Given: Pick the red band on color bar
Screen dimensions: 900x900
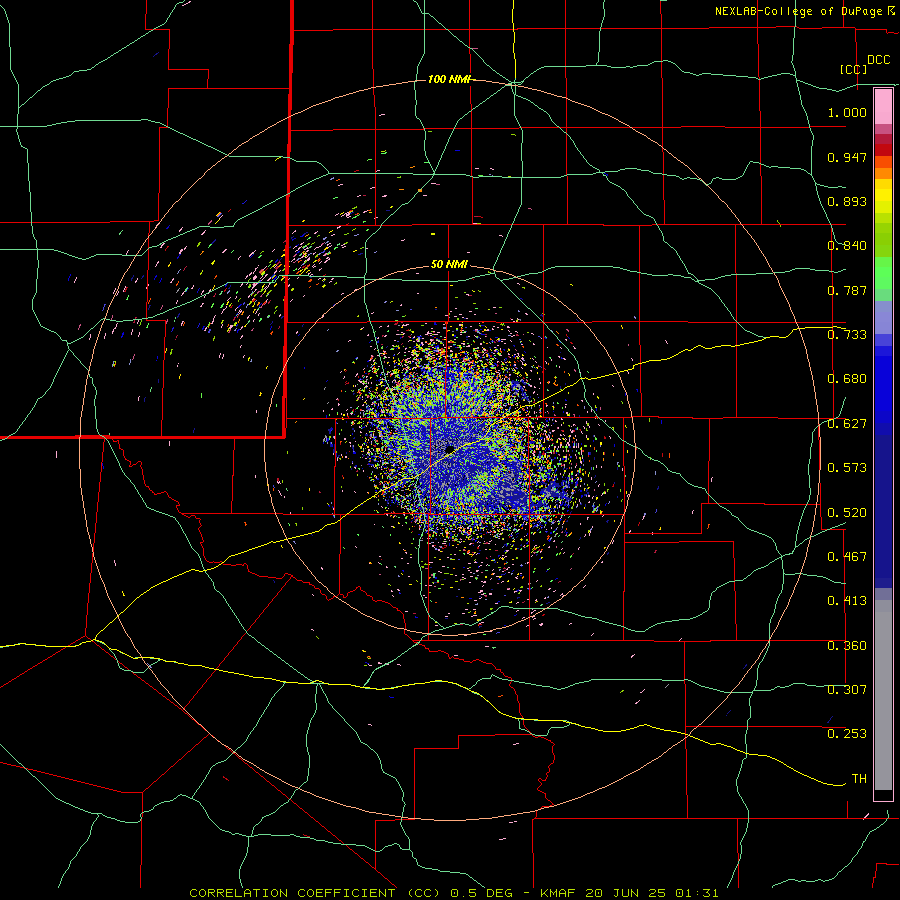Looking at the screenshot, I should [x=883, y=150].
